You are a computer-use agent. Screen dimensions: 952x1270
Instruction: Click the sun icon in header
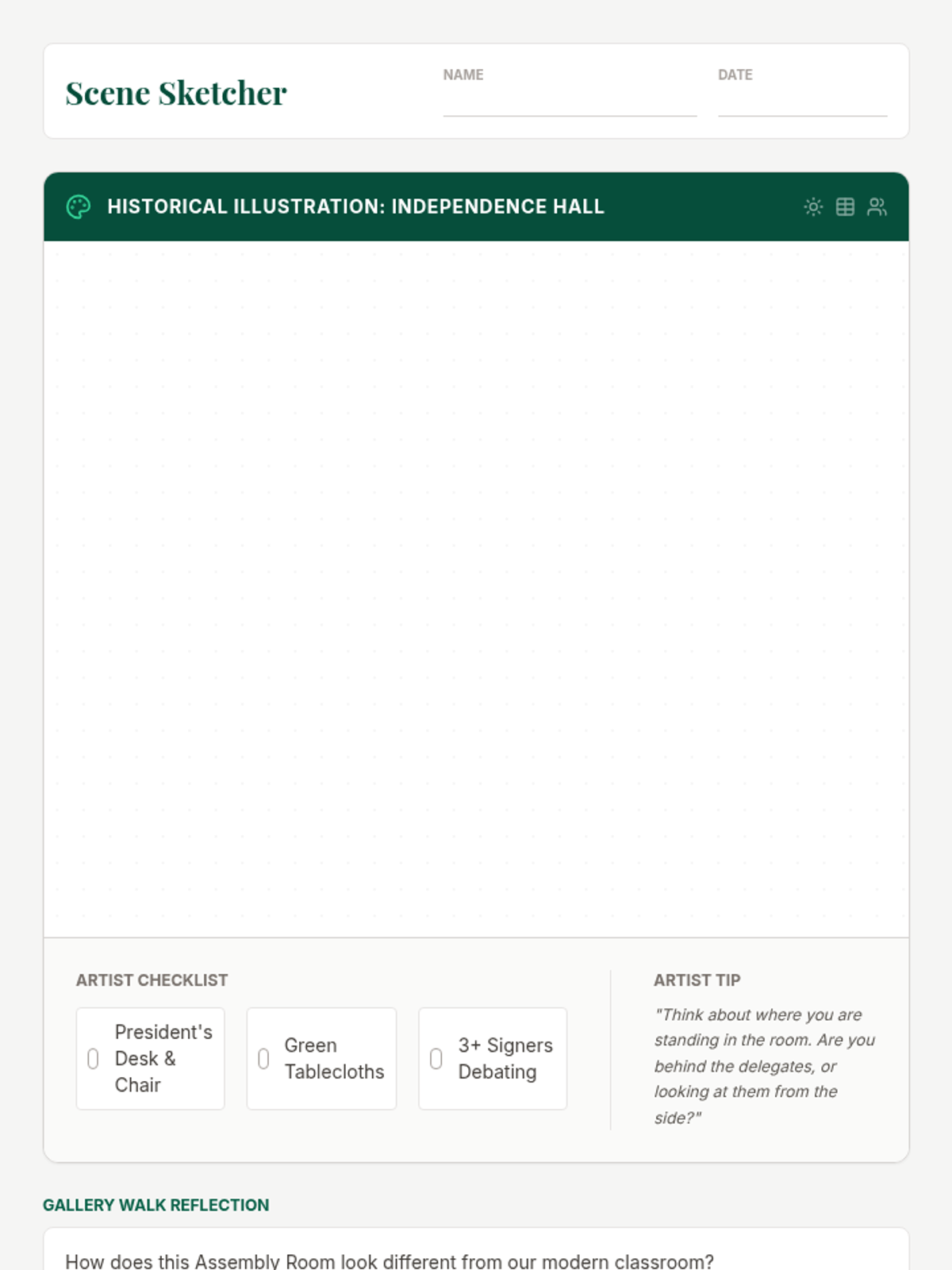813,207
